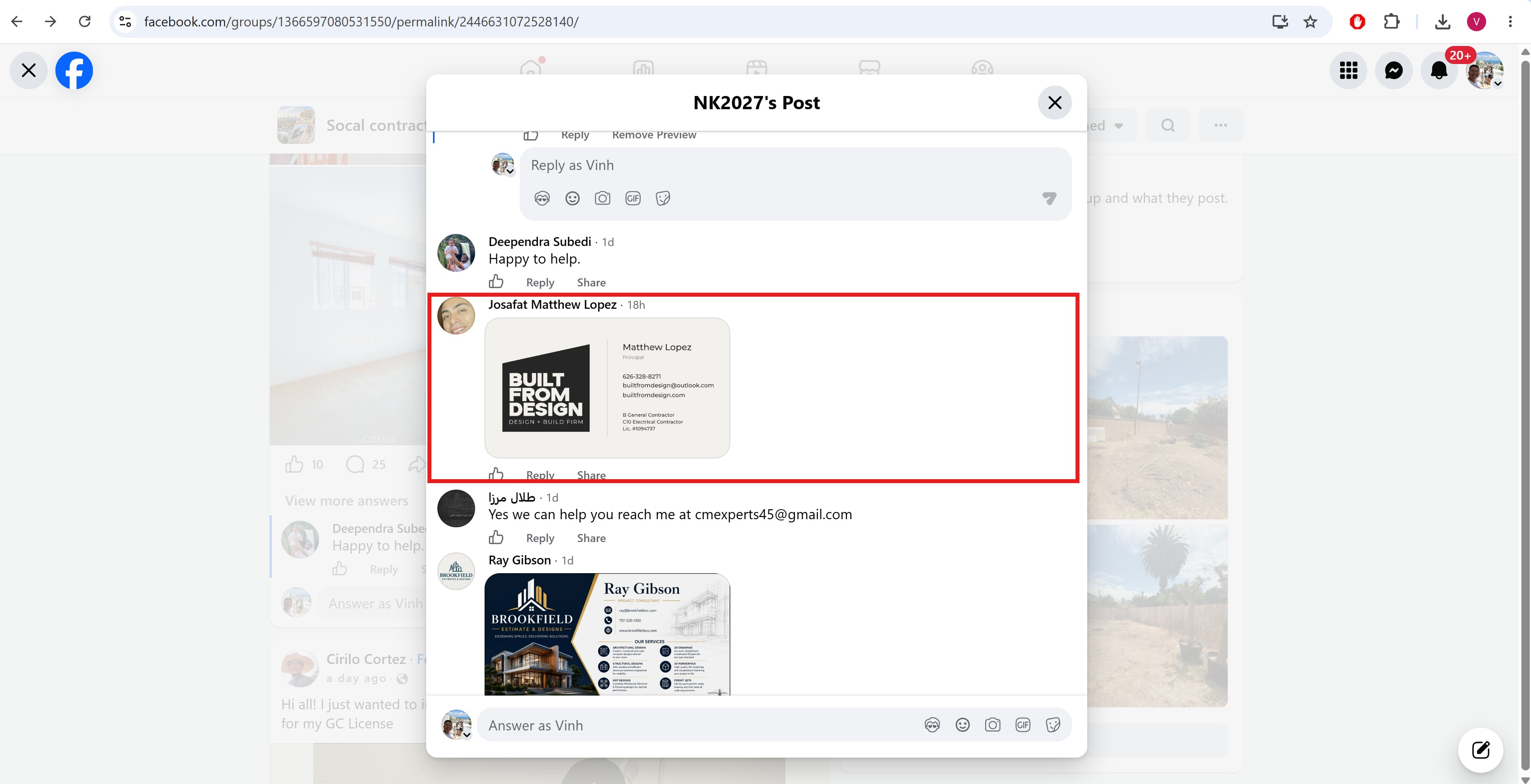The width and height of the screenshot is (1531, 784).
Task: Open the palm tree photo in the sidebar
Action: click(1158, 615)
